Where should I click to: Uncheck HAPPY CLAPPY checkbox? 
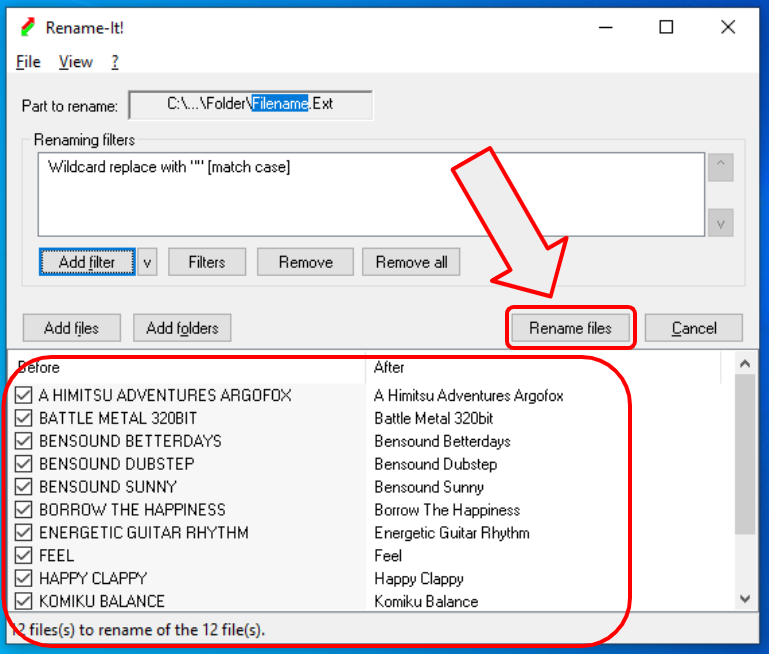coord(24,578)
